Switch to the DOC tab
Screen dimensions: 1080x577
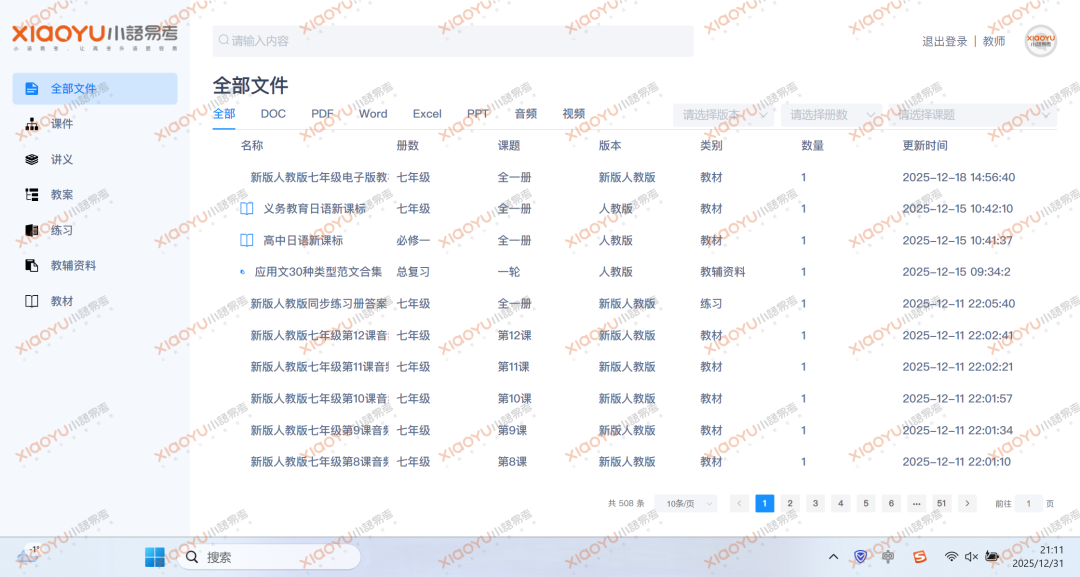click(x=273, y=114)
